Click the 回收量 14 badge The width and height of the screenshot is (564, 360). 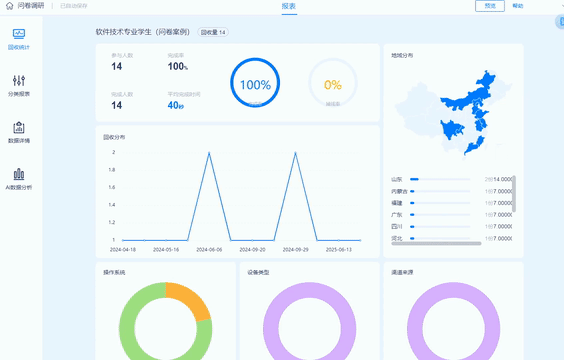(x=213, y=32)
